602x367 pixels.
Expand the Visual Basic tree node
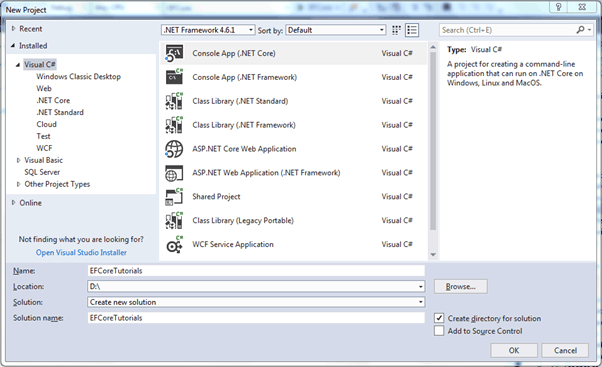[x=18, y=160]
